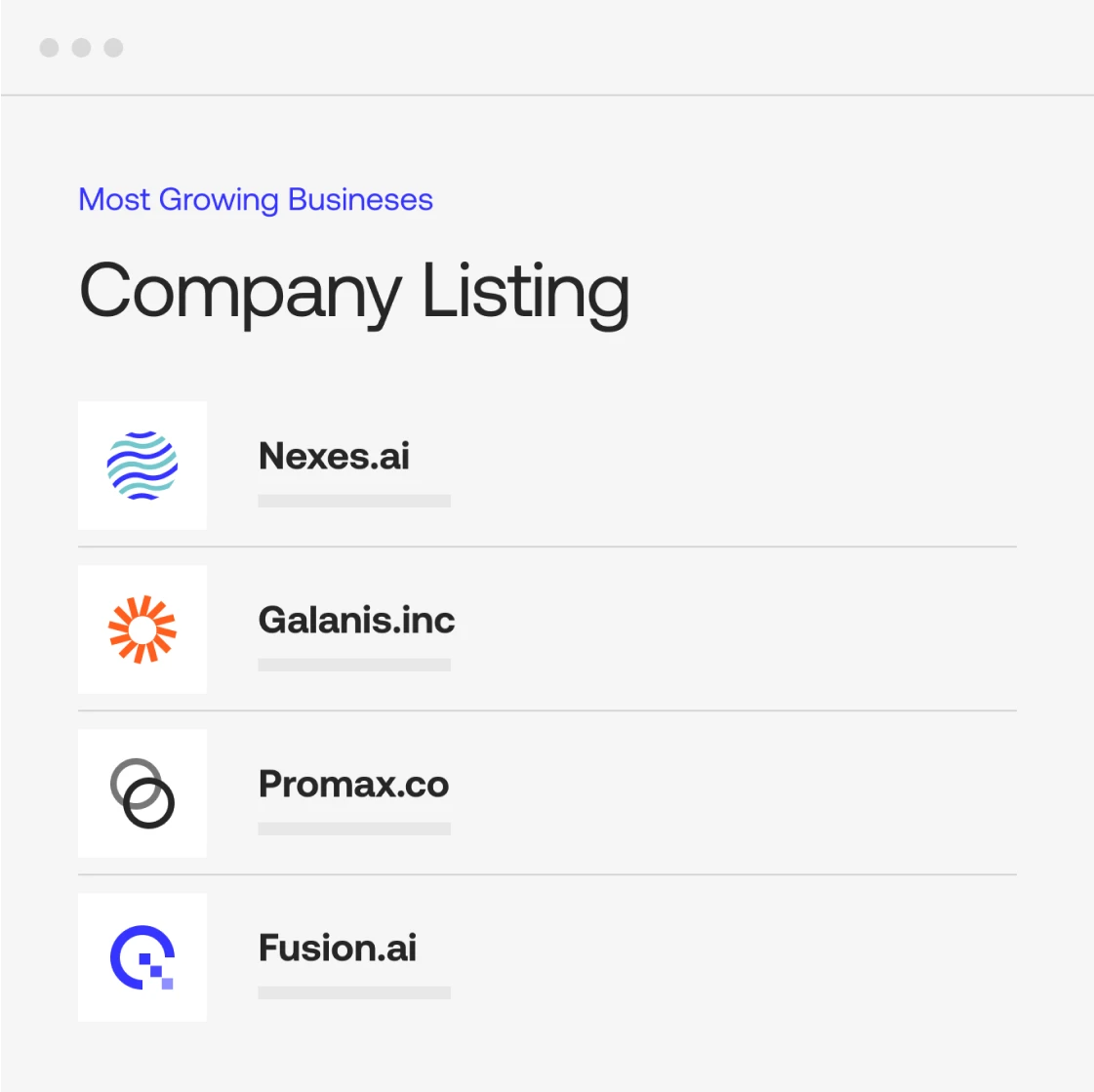The height and width of the screenshot is (1092, 1094).
Task: Open the Galanis.inc company name
Action: point(356,620)
